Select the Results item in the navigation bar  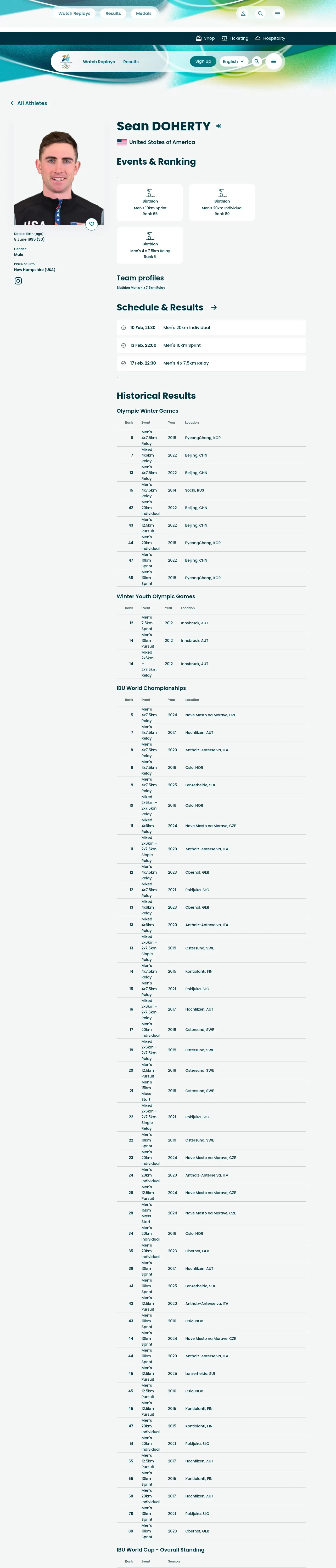click(x=131, y=61)
